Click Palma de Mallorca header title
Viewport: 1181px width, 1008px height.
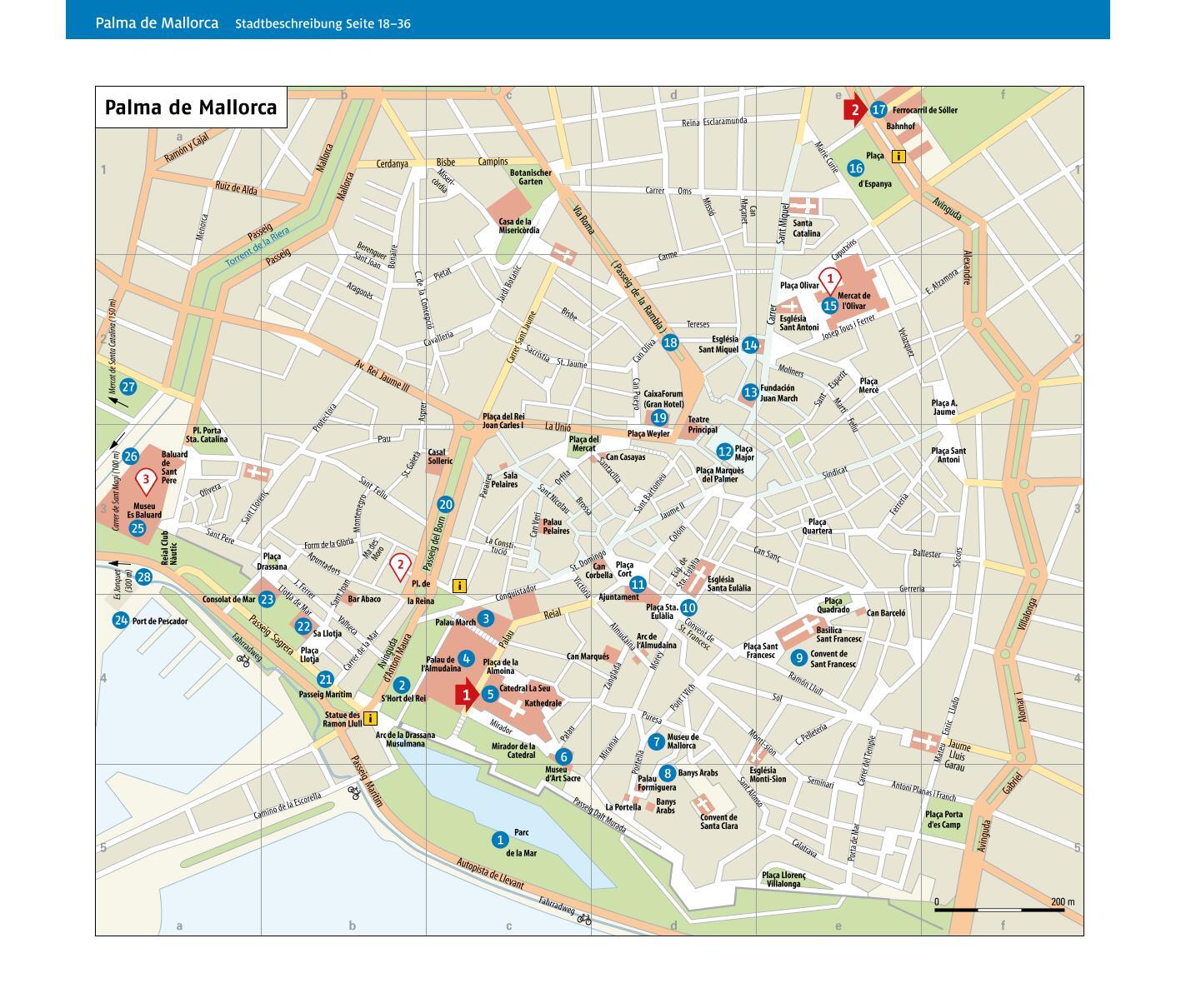click(x=157, y=23)
